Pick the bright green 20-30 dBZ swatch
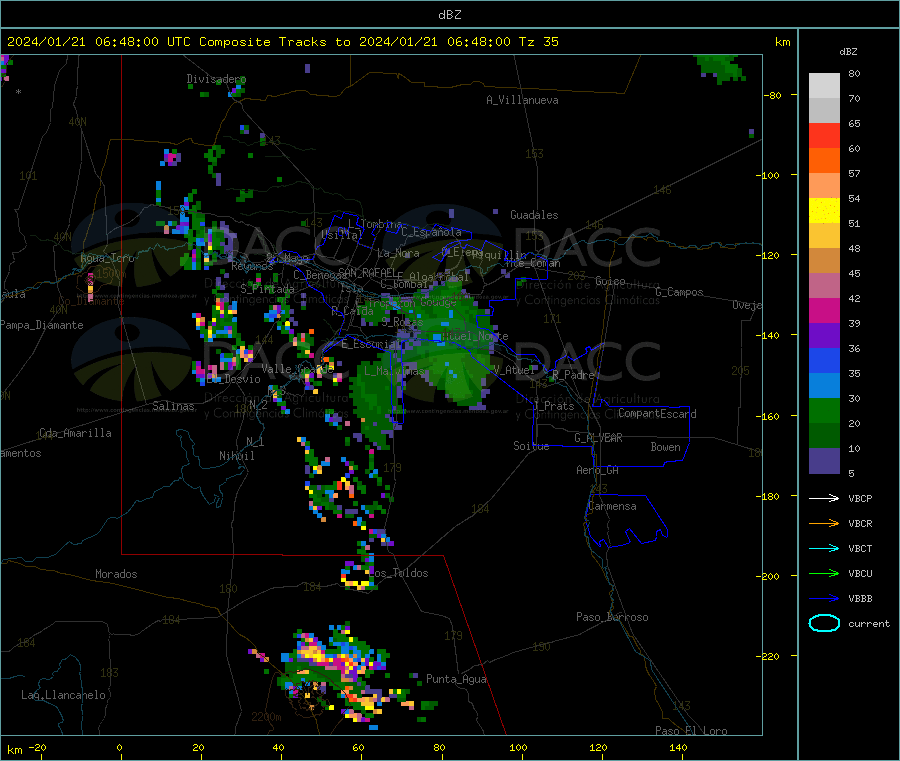The width and height of the screenshot is (900, 761). (x=824, y=410)
